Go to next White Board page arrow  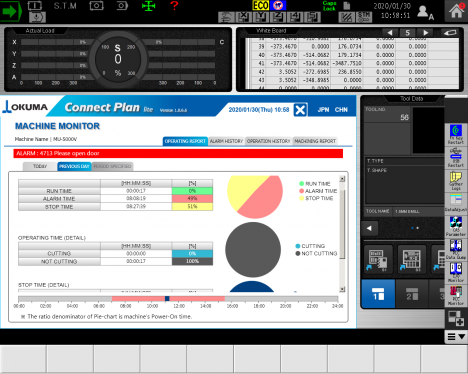(425, 33)
